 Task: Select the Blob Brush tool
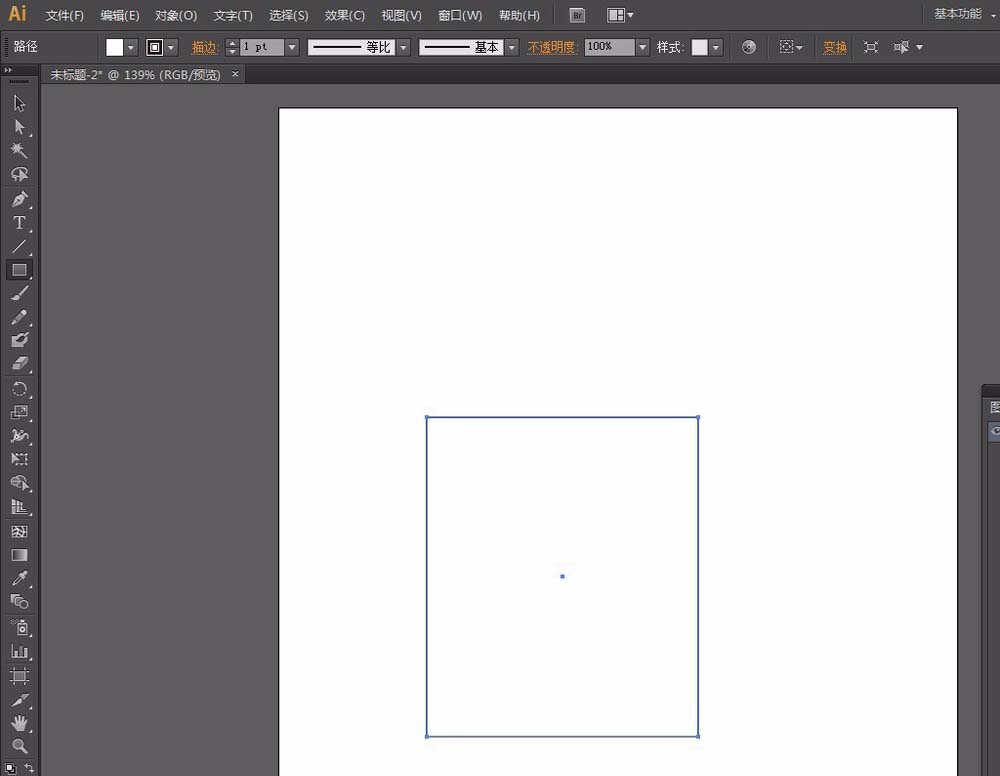pyautogui.click(x=19, y=340)
